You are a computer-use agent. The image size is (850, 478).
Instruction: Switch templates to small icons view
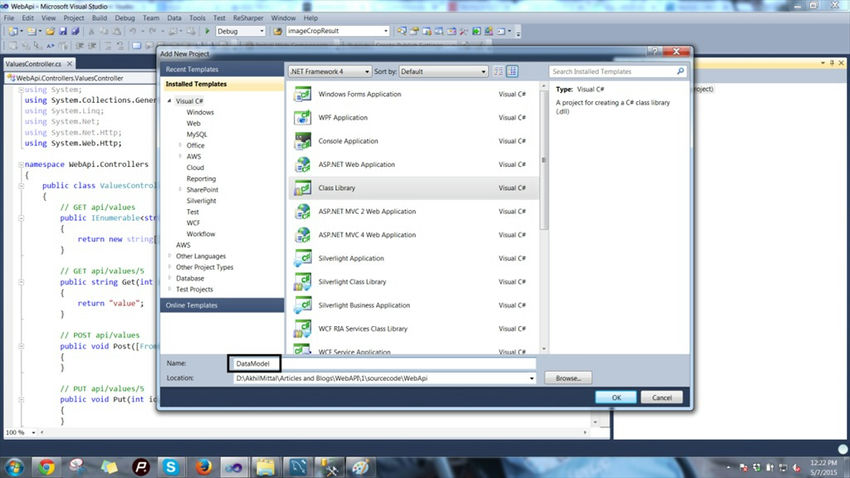point(498,72)
